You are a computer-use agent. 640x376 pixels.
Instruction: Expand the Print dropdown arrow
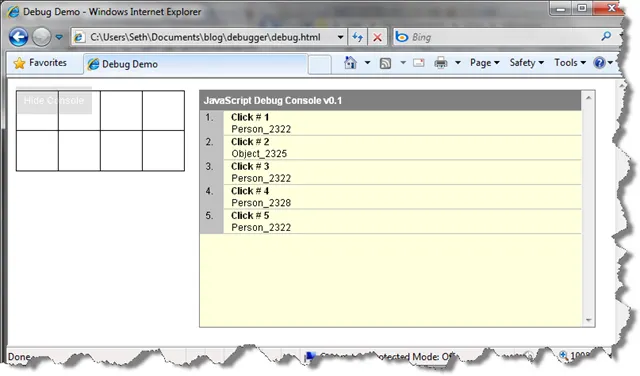458,62
